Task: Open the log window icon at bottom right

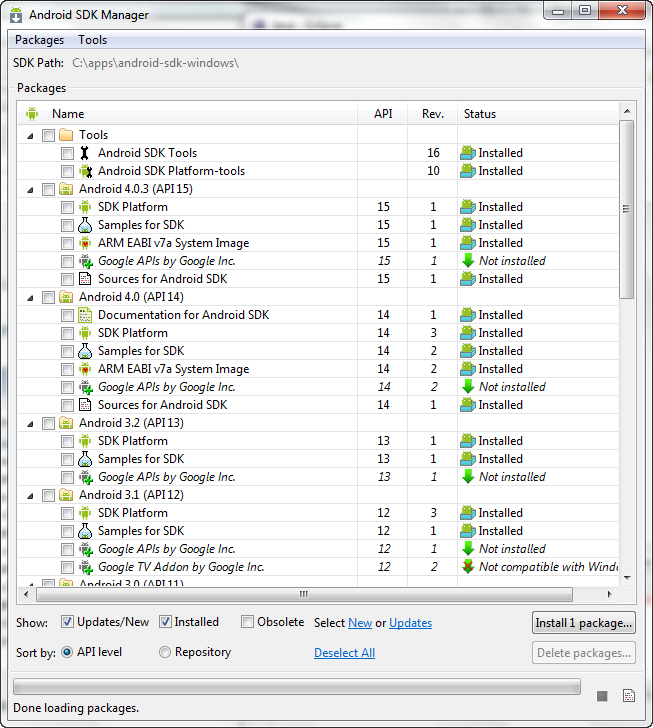Action: (x=629, y=696)
